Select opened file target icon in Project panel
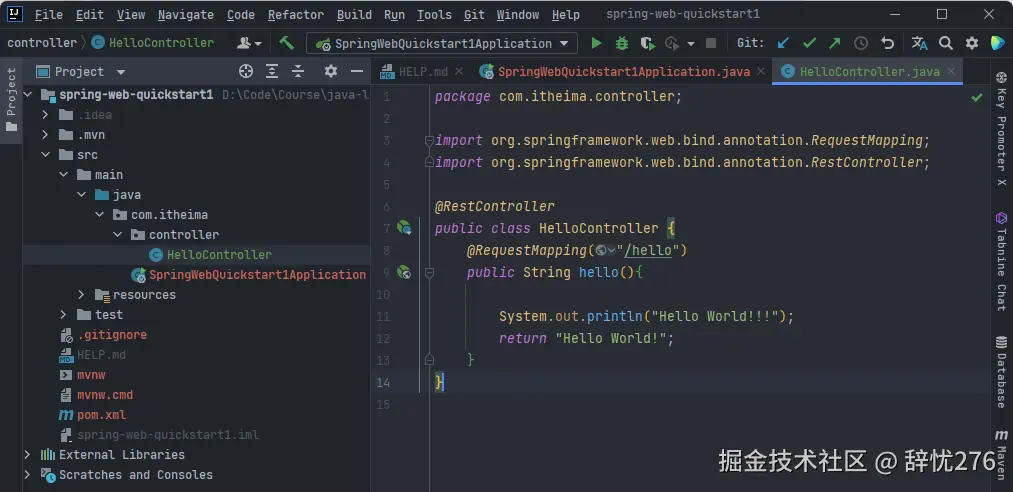This screenshot has height=492, width=1013. point(245,71)
